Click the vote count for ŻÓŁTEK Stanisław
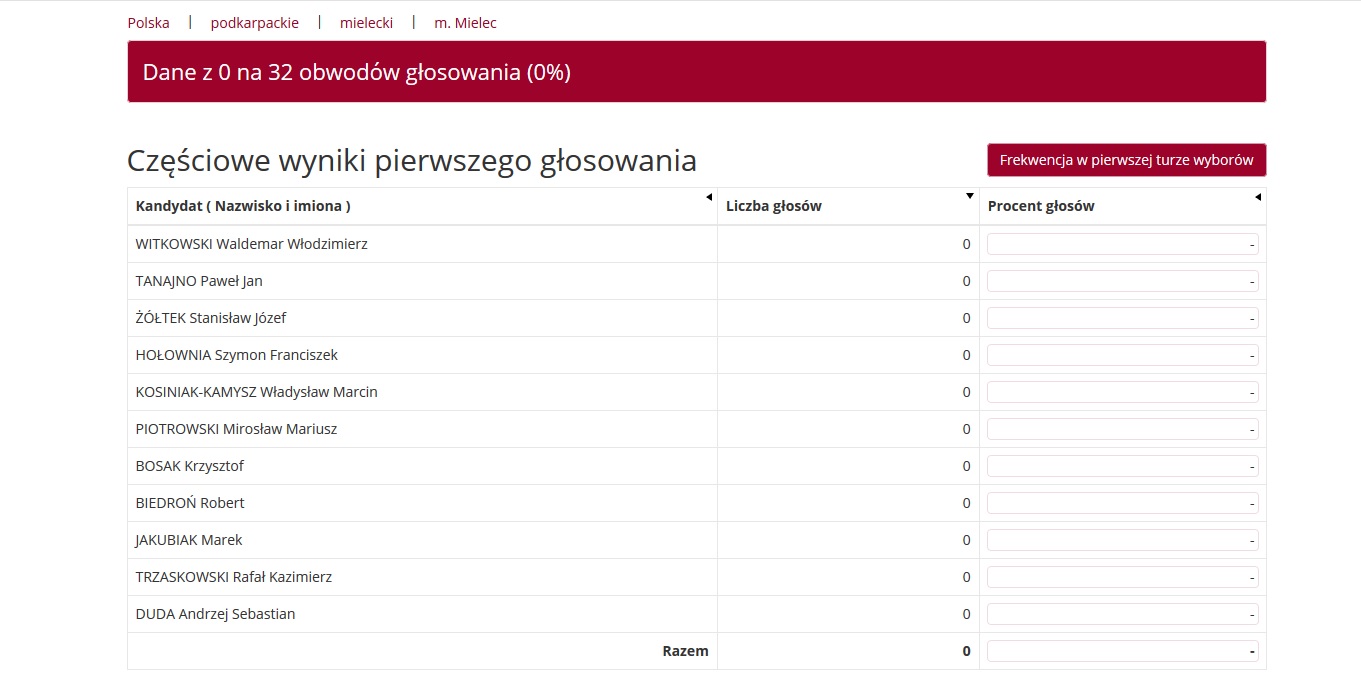 pyautogui.click(x=966, y=318)
